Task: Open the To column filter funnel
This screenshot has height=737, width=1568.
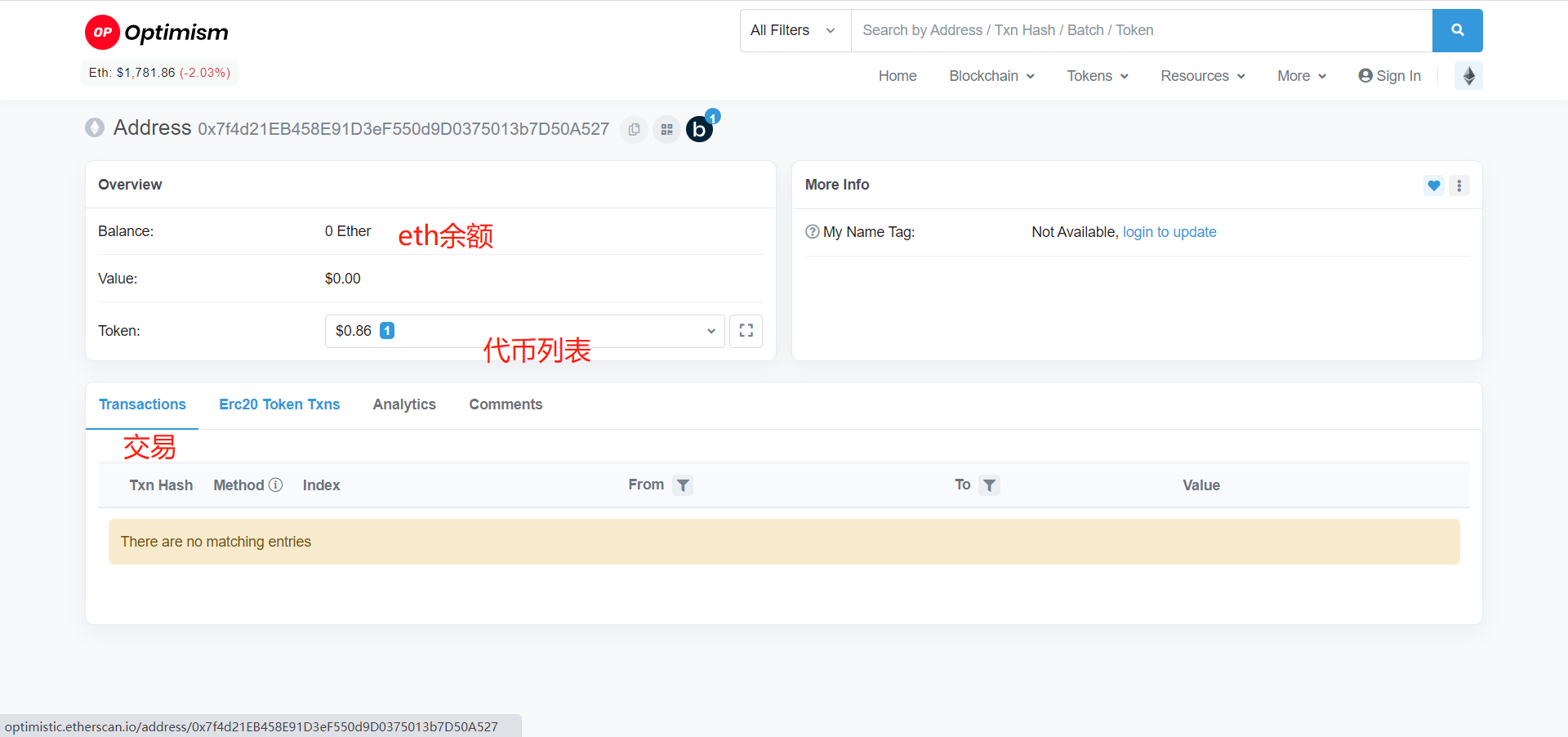Action: point(990,485)
